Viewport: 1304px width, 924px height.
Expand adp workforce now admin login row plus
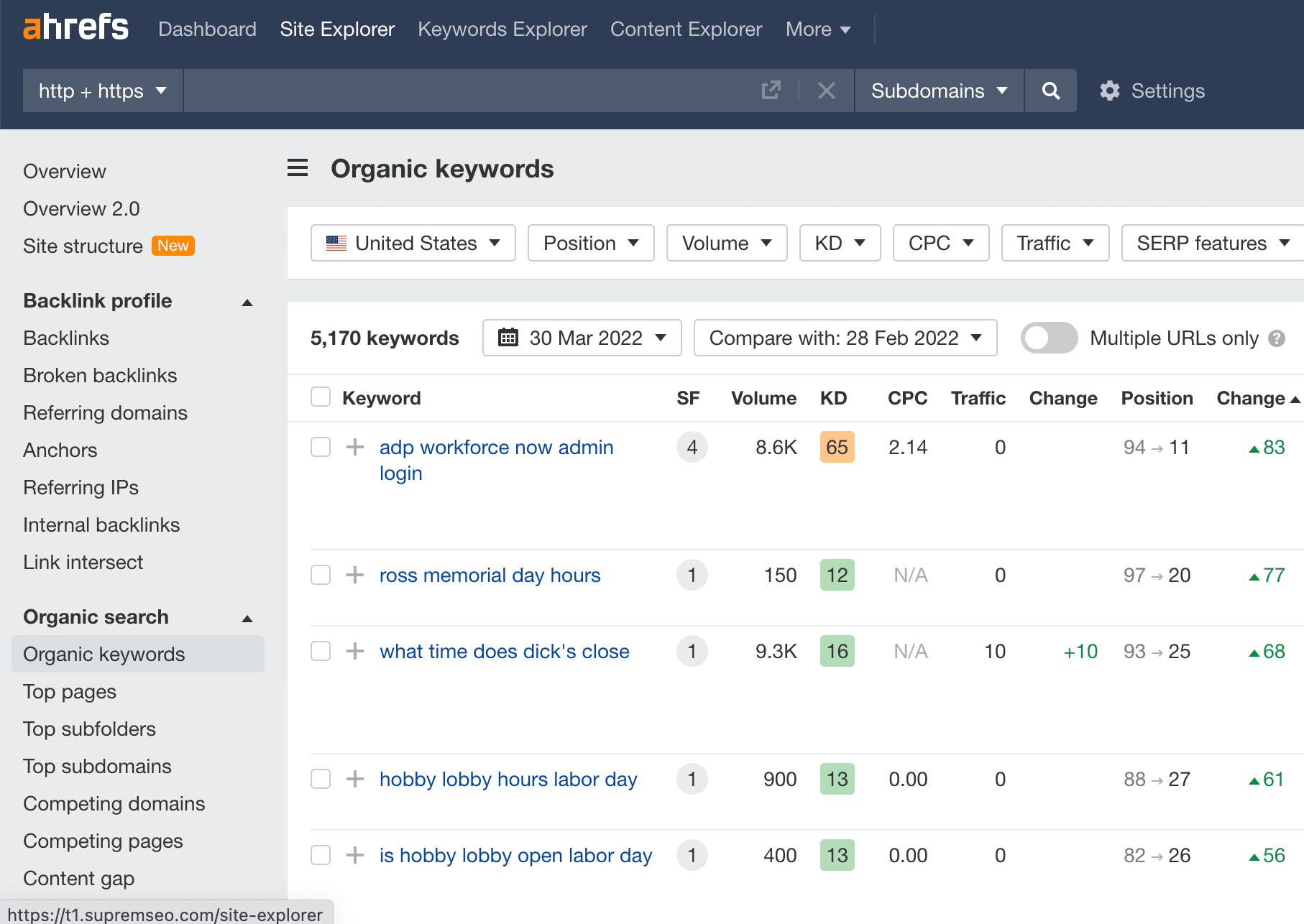coord(355,447)
